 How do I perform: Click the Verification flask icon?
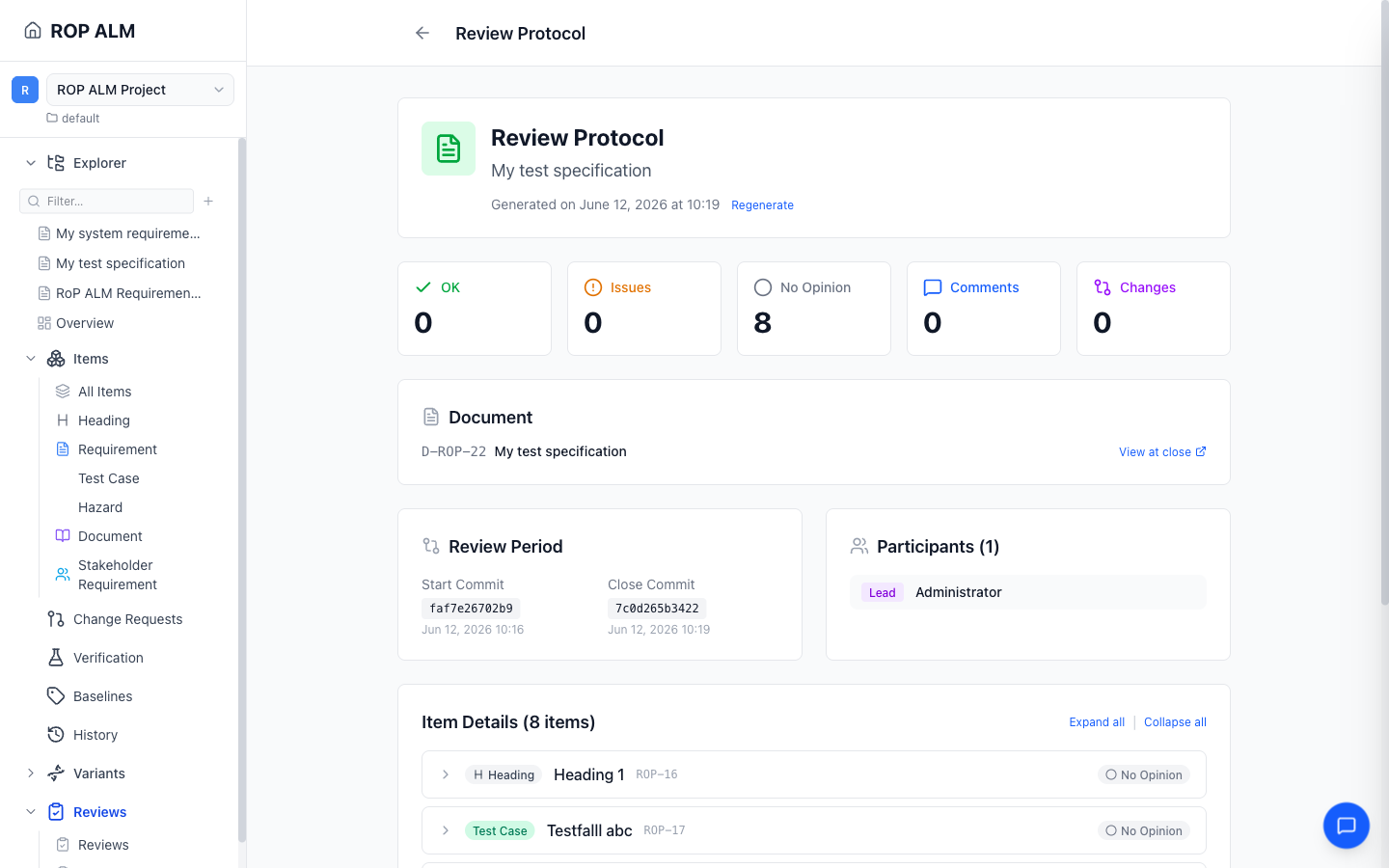(x=56, y=658)
